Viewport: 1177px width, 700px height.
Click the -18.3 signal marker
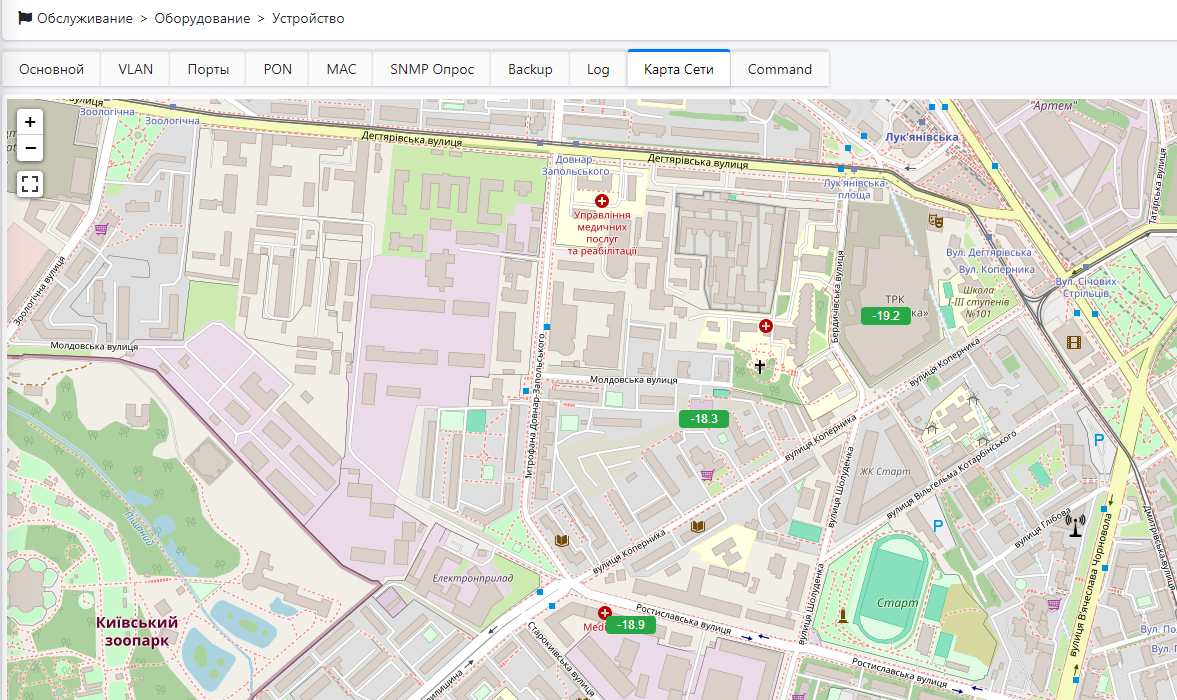704,419
